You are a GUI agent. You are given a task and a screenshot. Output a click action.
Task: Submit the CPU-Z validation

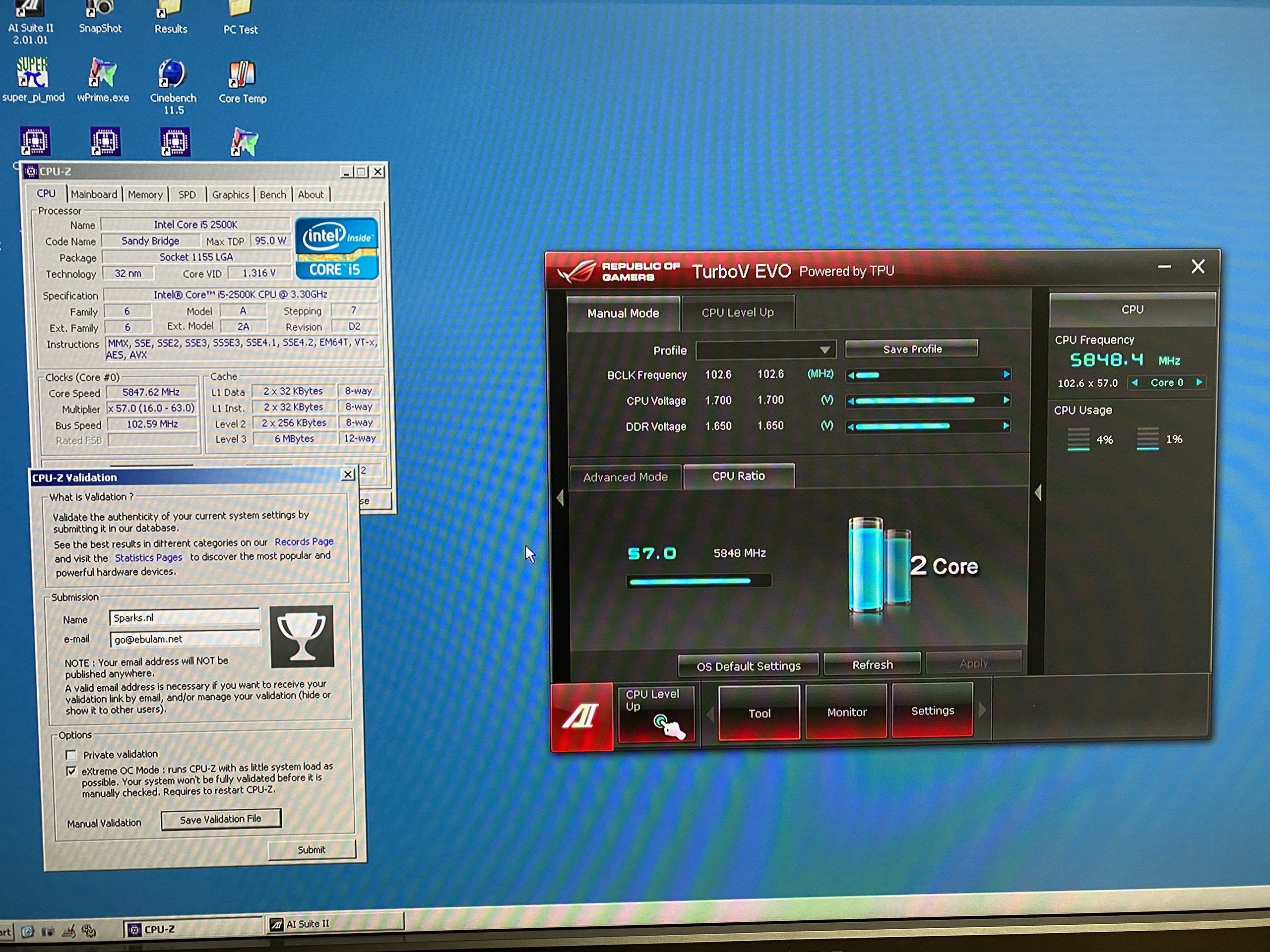point(312,850)
